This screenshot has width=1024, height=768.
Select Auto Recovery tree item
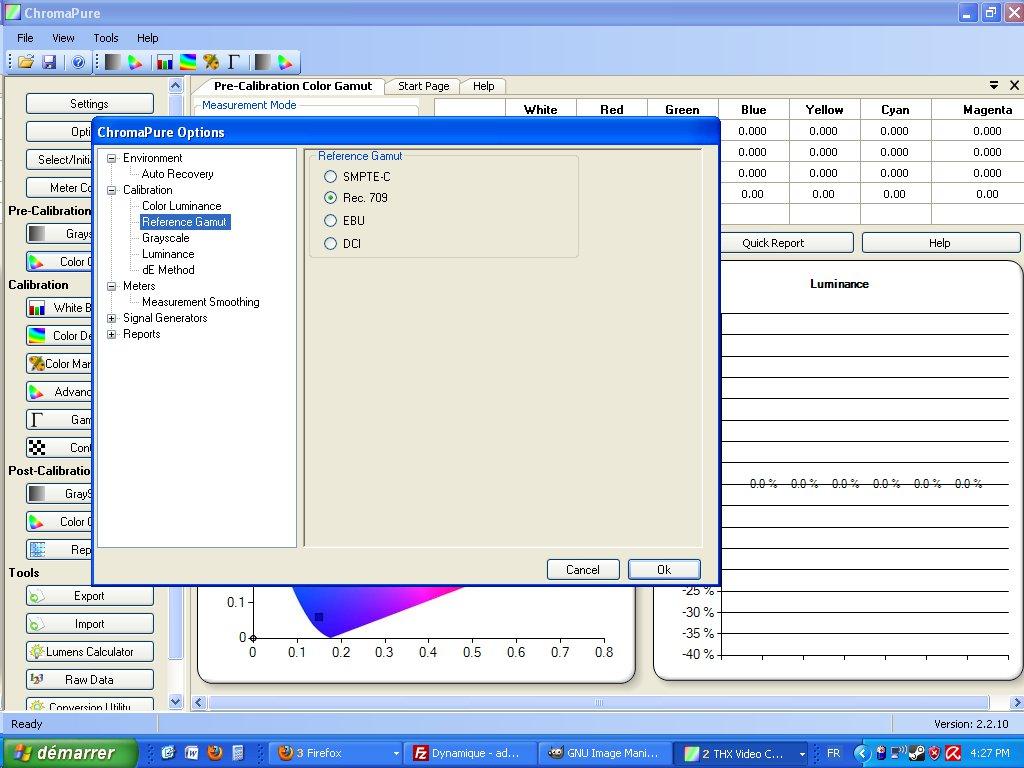[178, 174]
